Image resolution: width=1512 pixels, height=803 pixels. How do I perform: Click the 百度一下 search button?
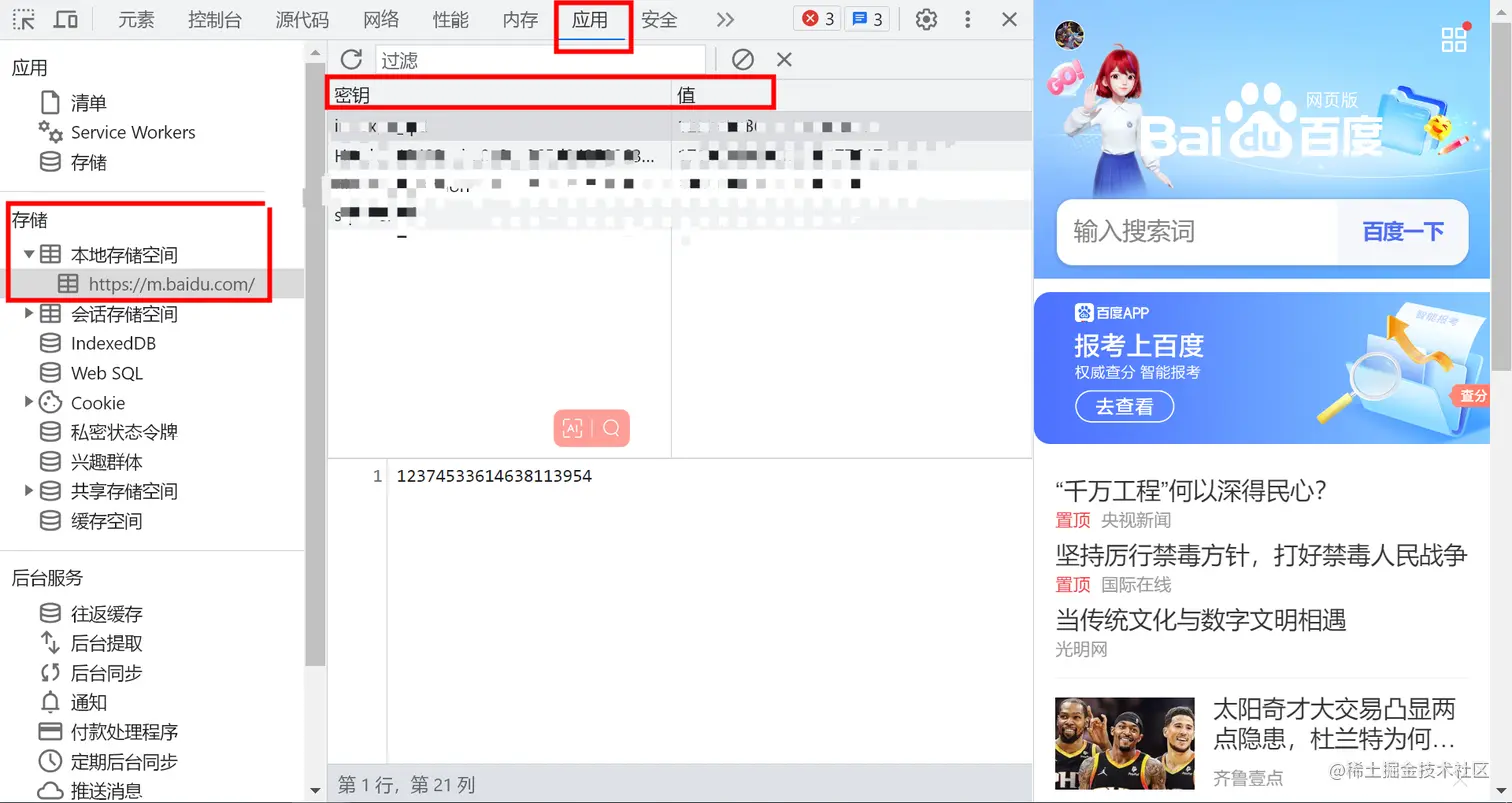tap(1403, 232)
